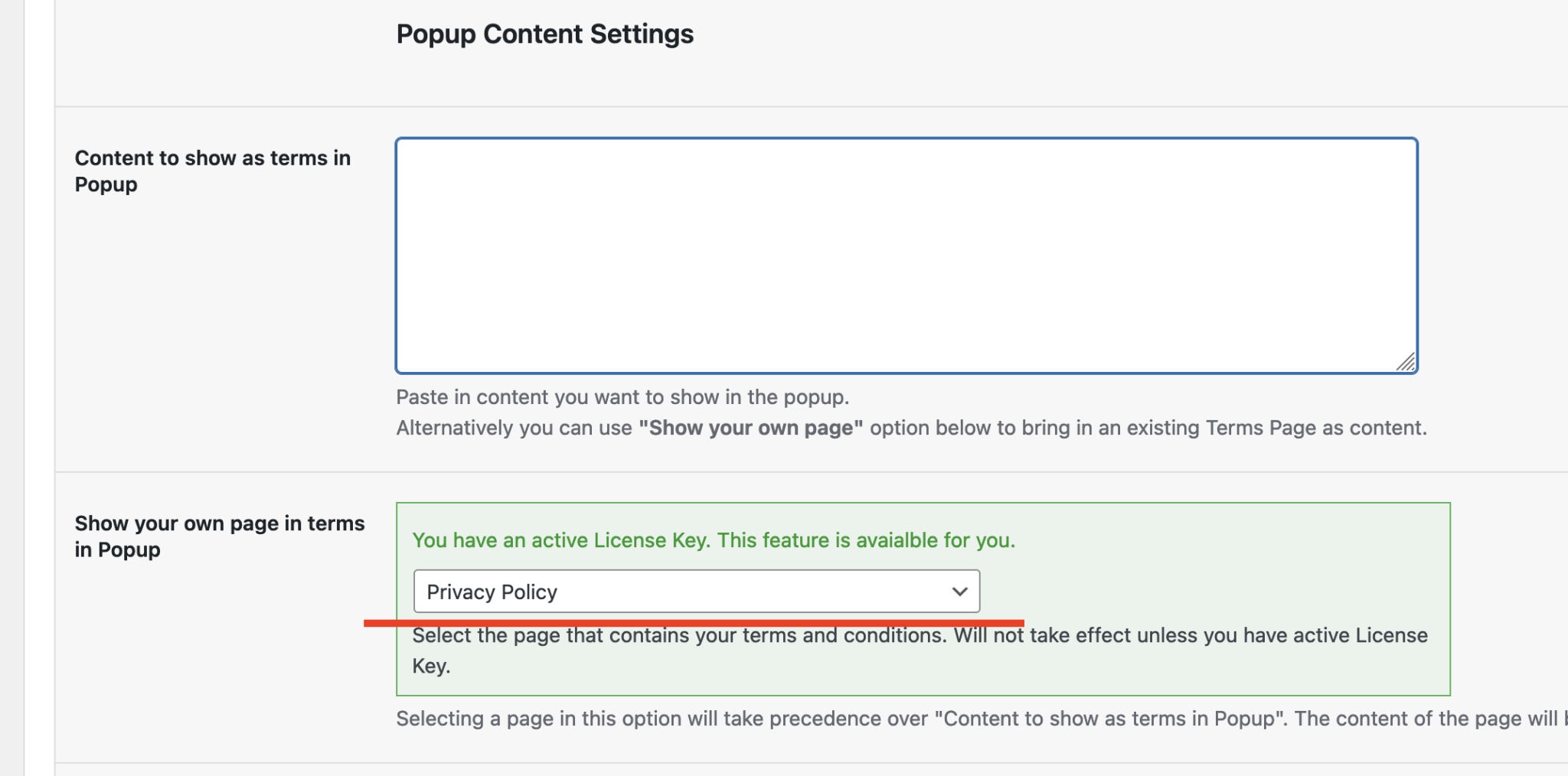The image size is (1568, 776).
Task: Click the Popup Content Settings heading
Action: (544, 34)
